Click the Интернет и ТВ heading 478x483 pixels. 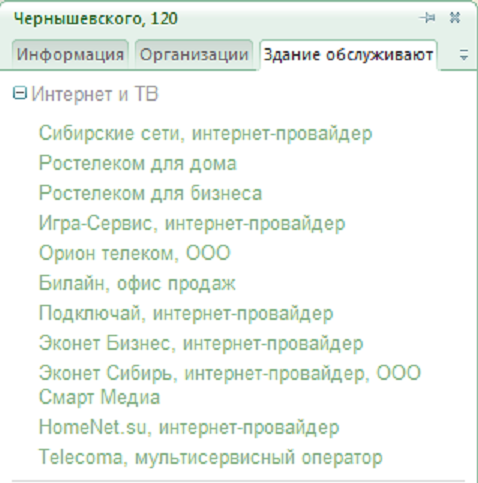[95, 94]
